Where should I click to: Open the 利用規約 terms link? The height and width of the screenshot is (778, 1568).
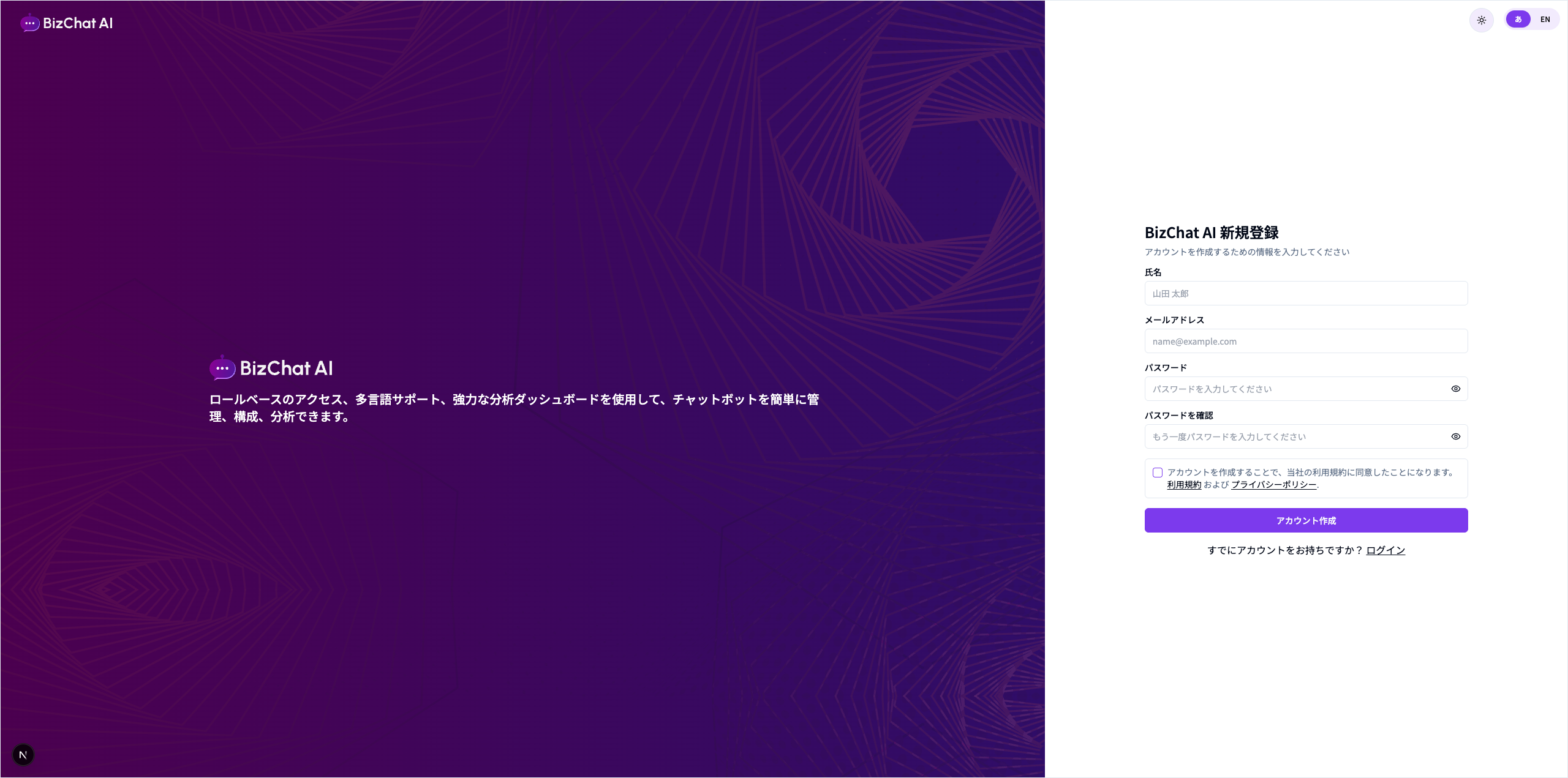(1184, 485)
